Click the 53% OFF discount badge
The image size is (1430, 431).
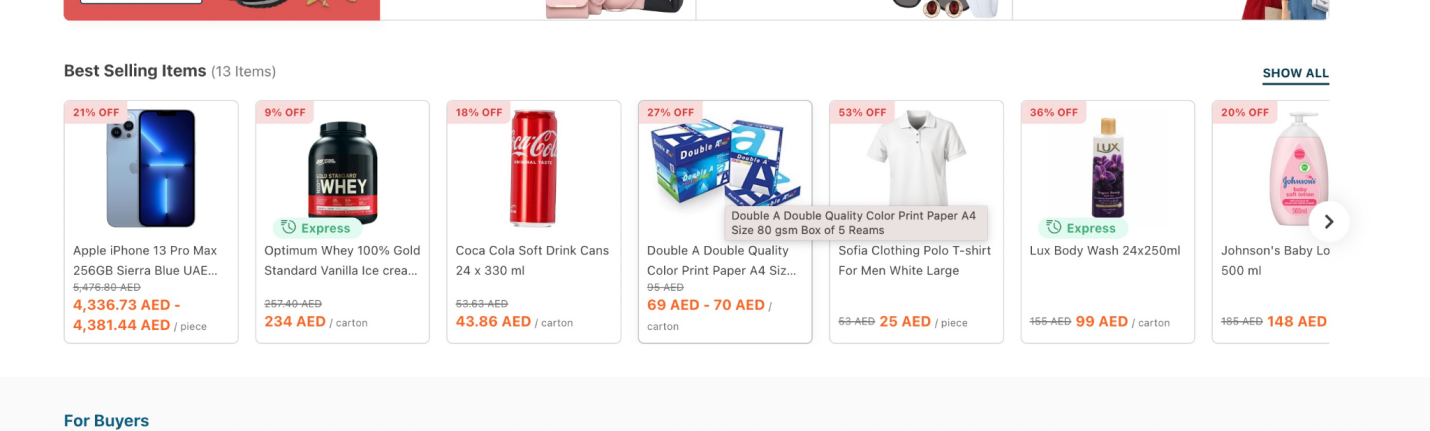pos(862,112)
